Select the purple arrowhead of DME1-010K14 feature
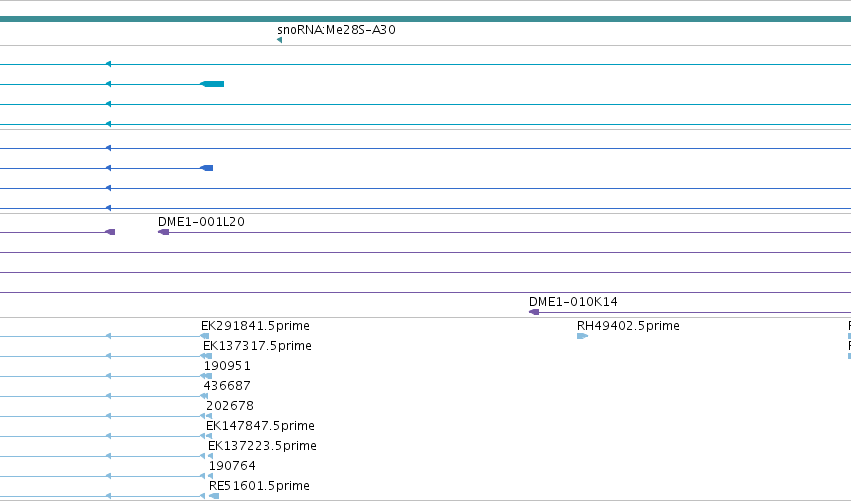Image resolution: width=851 pixels, height=501 pixels. [534, 312]
